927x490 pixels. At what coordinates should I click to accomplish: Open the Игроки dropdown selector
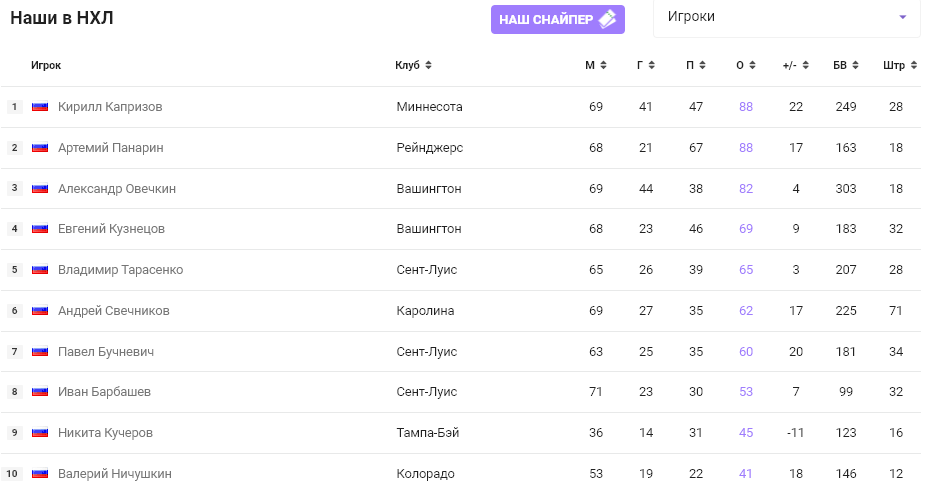coord(786,17)
